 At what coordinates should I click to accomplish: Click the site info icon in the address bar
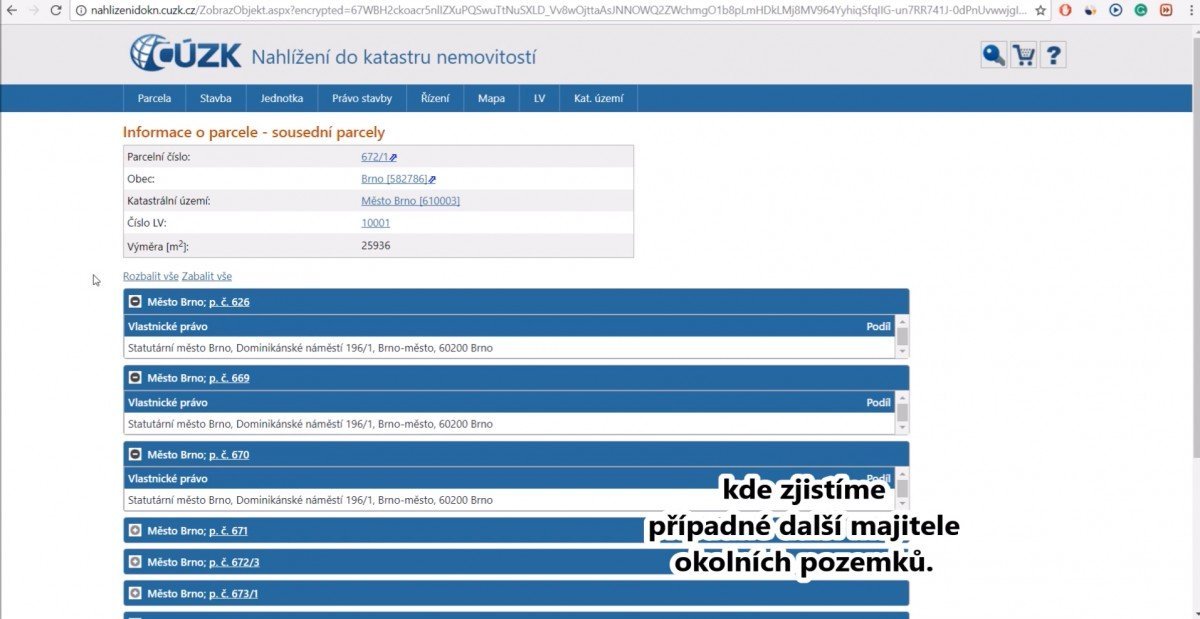click(x=80, y=10)
